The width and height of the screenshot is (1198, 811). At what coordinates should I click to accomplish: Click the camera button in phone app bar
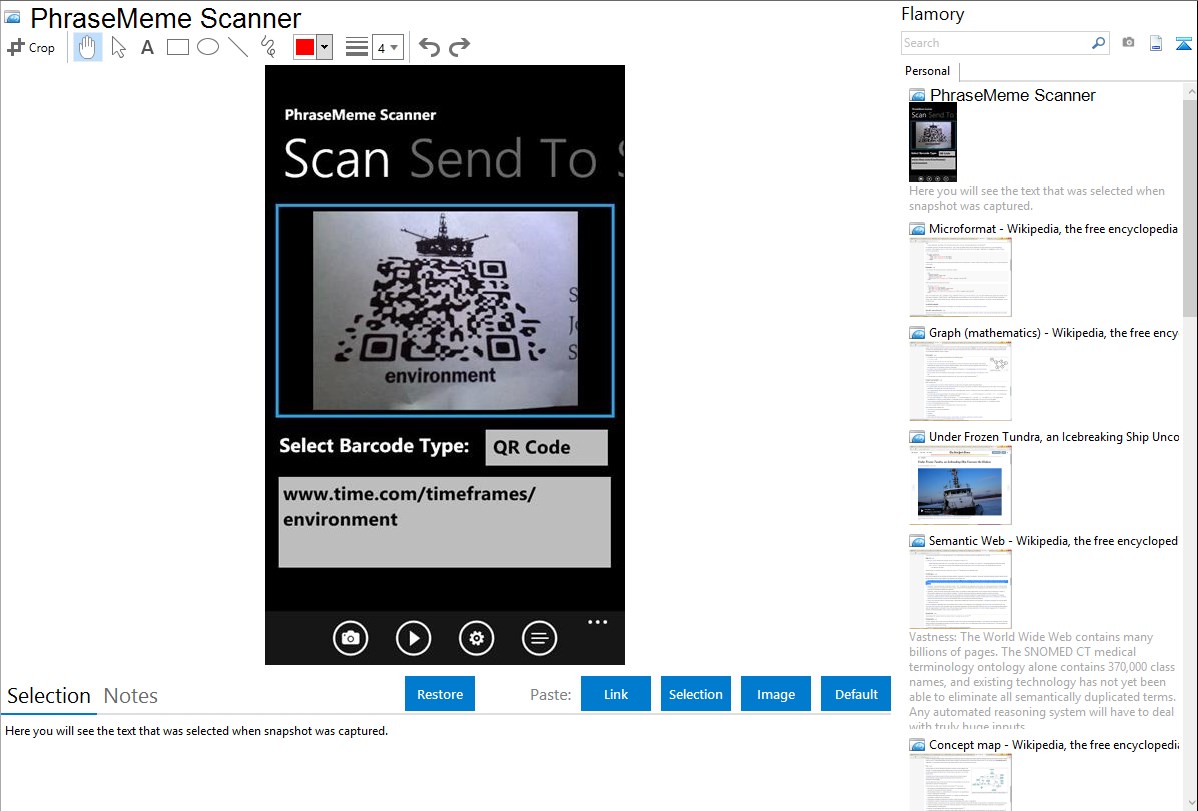[351, 638]
